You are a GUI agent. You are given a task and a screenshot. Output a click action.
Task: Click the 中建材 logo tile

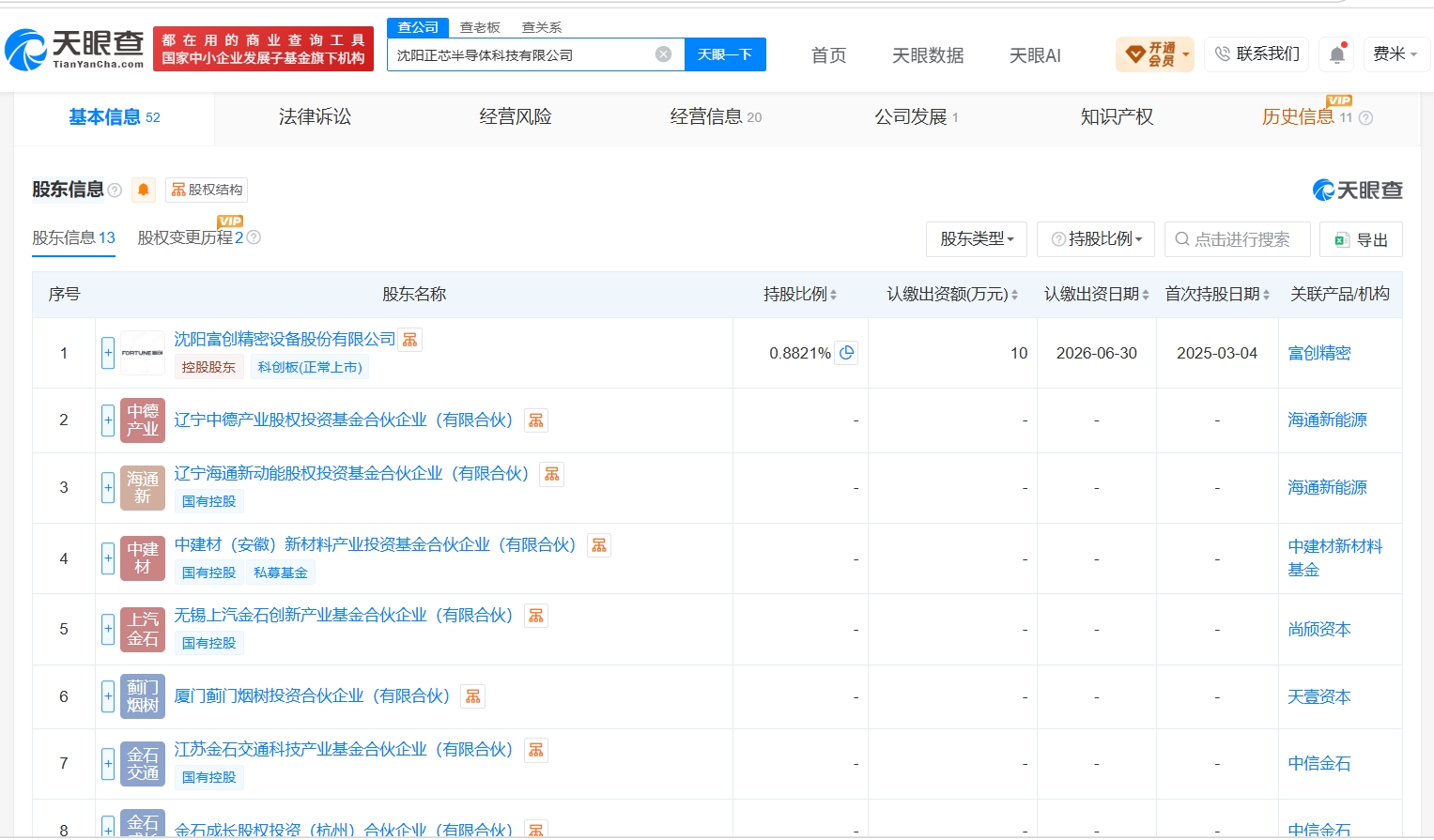[x=143, y=558]
